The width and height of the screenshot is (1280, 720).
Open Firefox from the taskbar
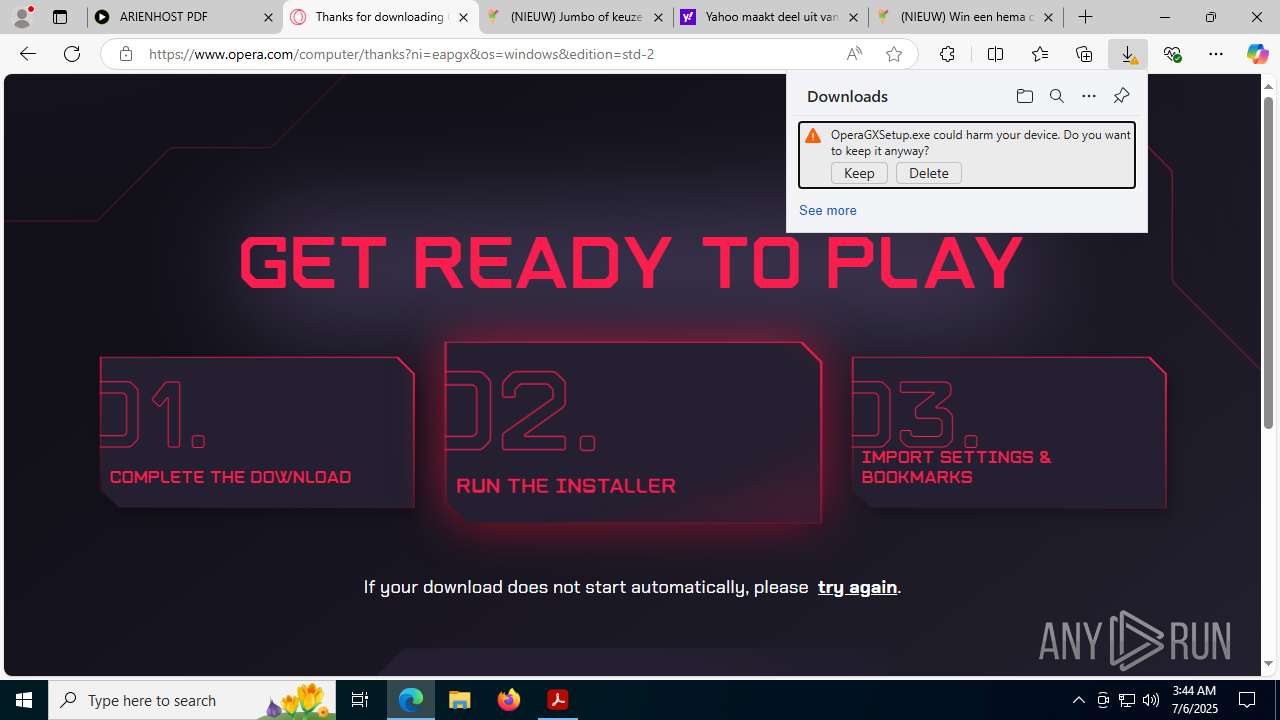pos(508,700)
